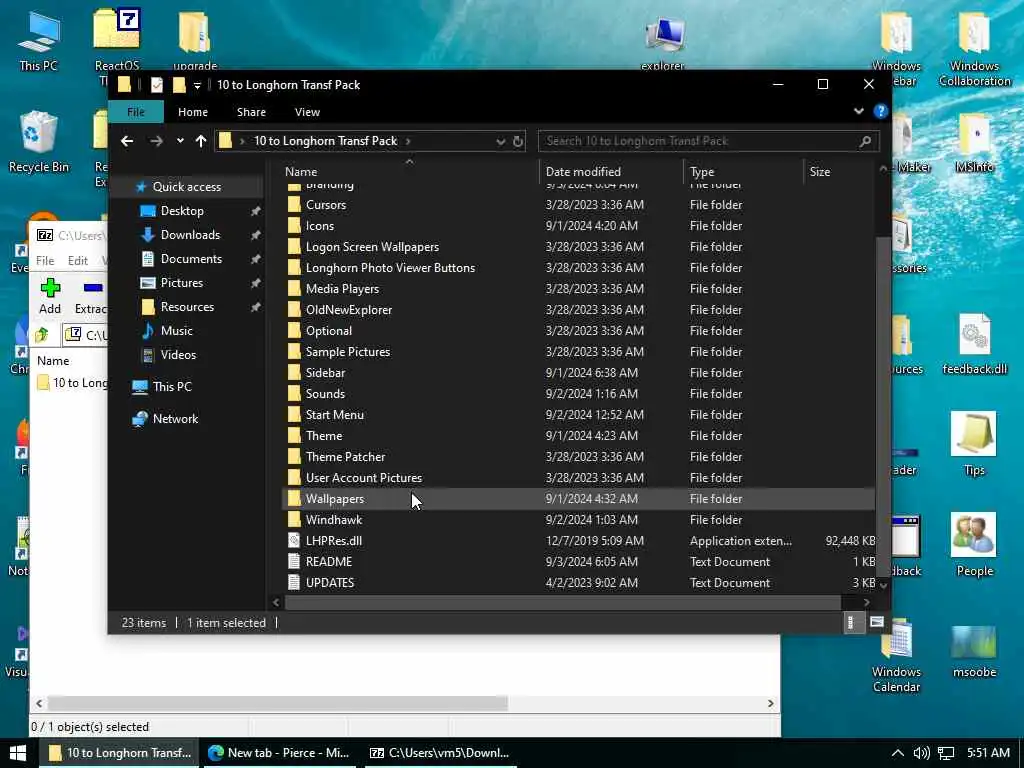1024x768 pixels.
Task: Click Add button in 7-Zip window
Action: (x=50, y=296)
